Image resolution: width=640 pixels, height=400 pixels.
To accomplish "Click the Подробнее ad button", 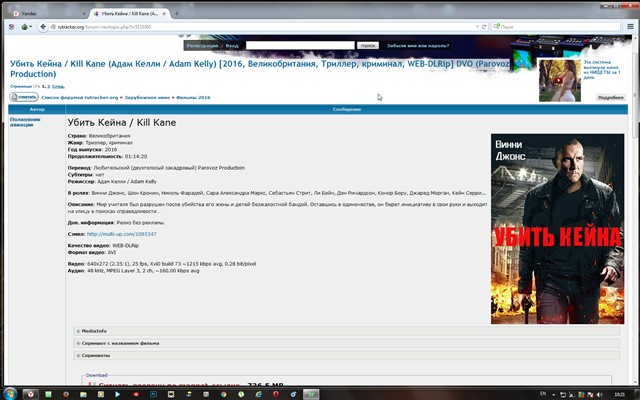I will click(611, 98).
